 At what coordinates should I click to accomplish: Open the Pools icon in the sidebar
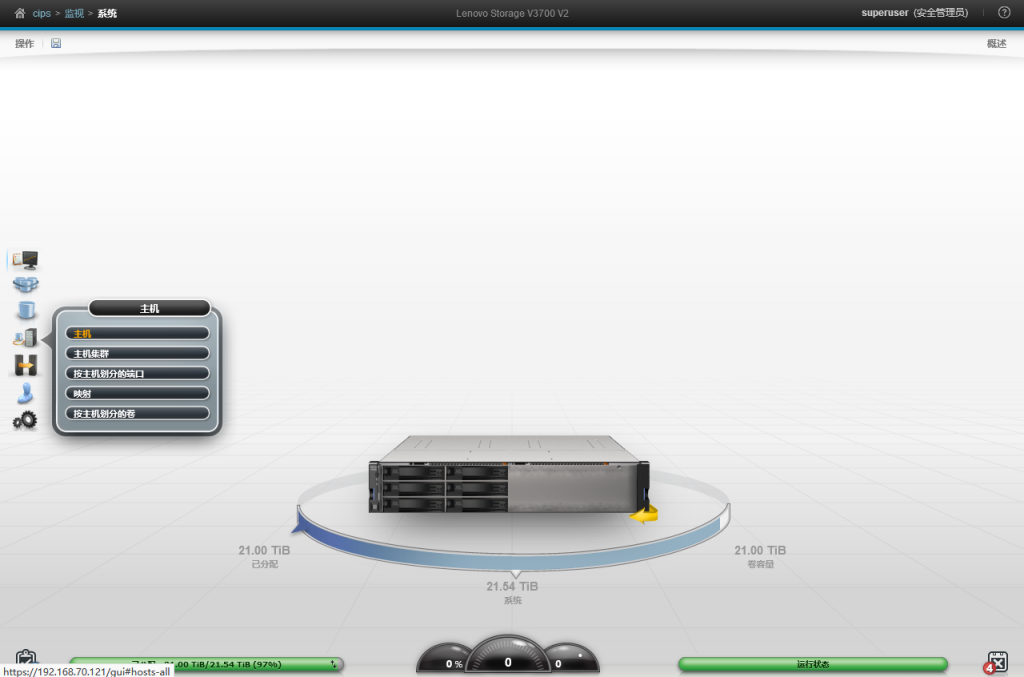tap(25, 286)
